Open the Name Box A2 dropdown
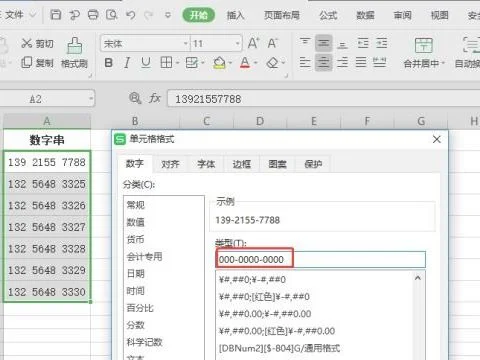Viewport: 480px width, 360px height. click(91, 99)
